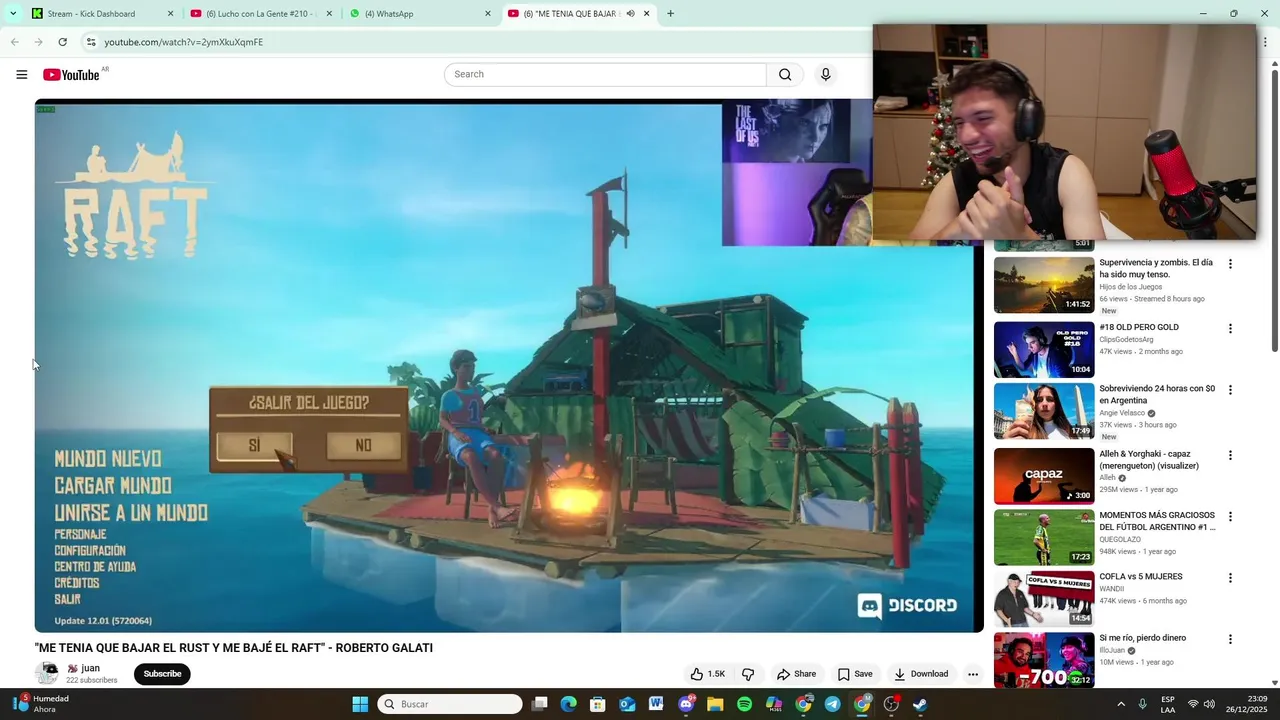Close the WhatsApp tab

tap(488, 14)
